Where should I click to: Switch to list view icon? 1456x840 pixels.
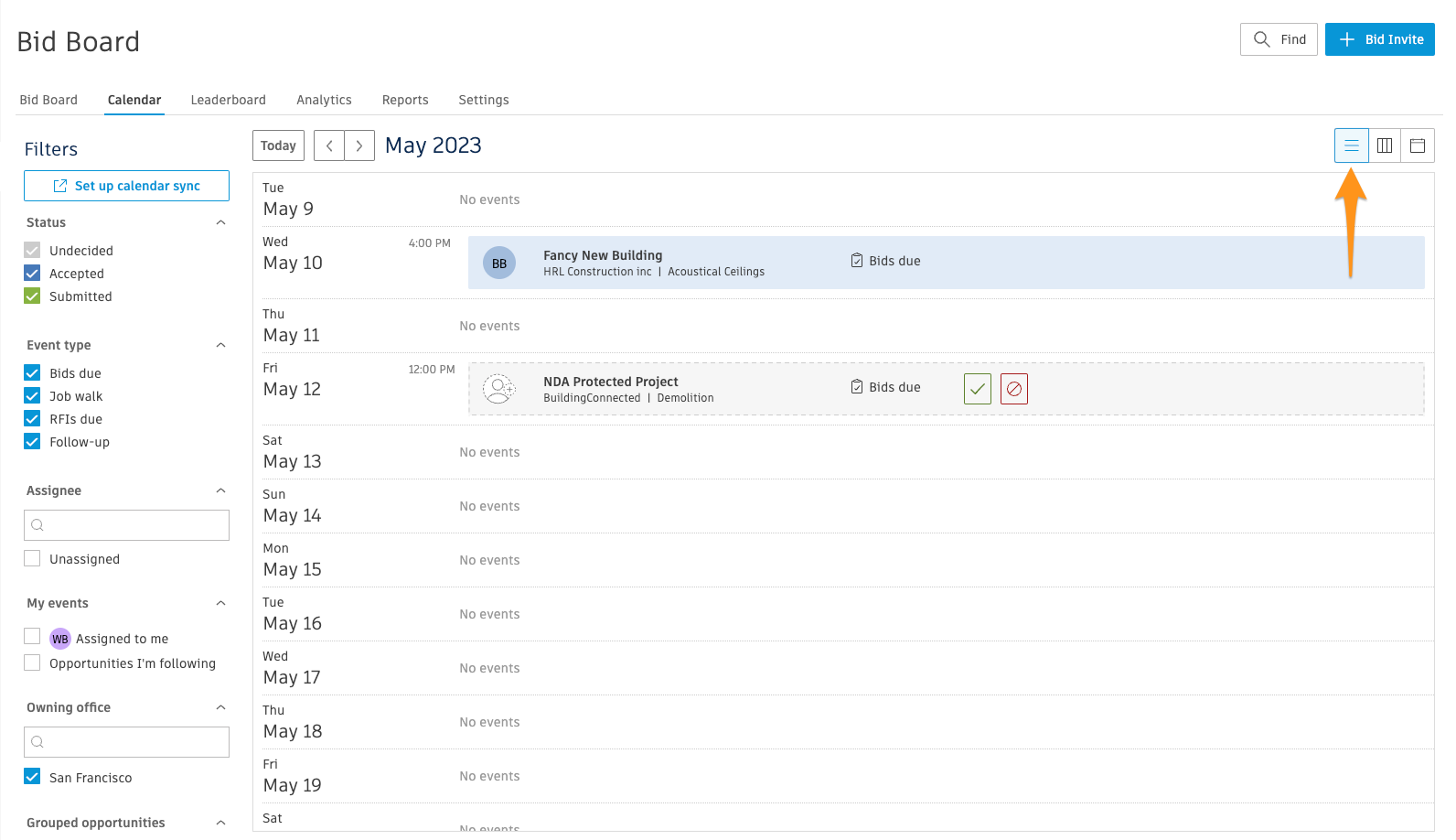[1351, 145]
